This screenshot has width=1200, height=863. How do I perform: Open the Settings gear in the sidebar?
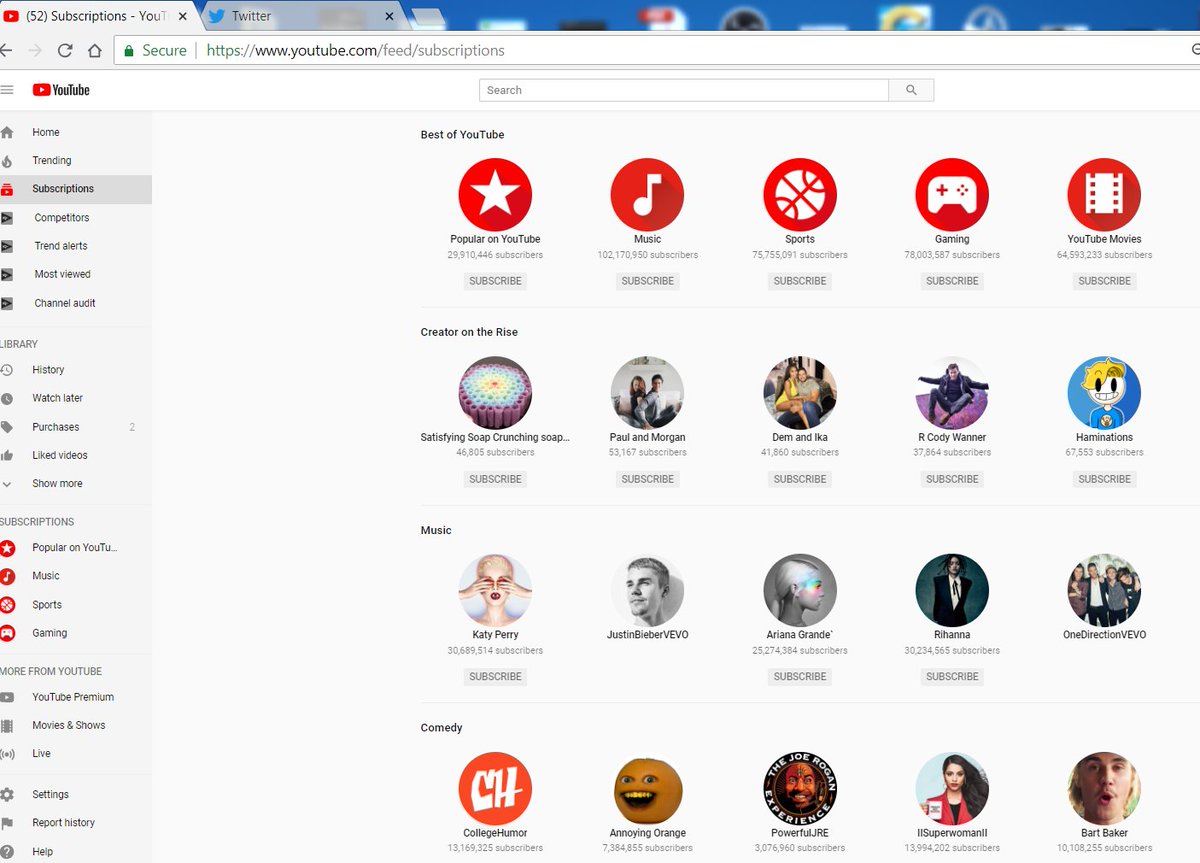point(7,795)
